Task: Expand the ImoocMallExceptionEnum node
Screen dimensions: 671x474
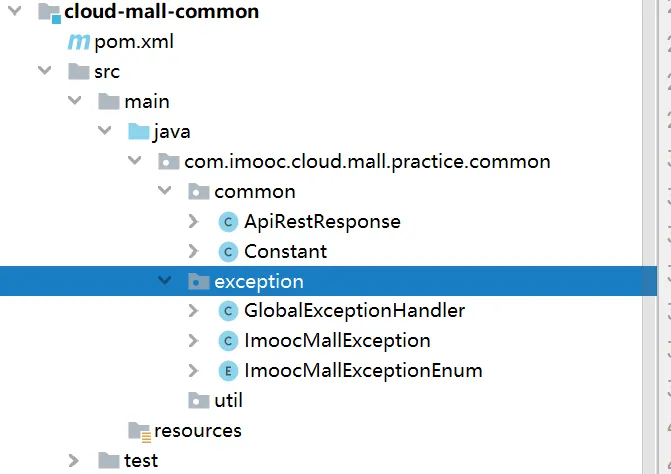Action: pyautogui.click(x=194, y=371)
